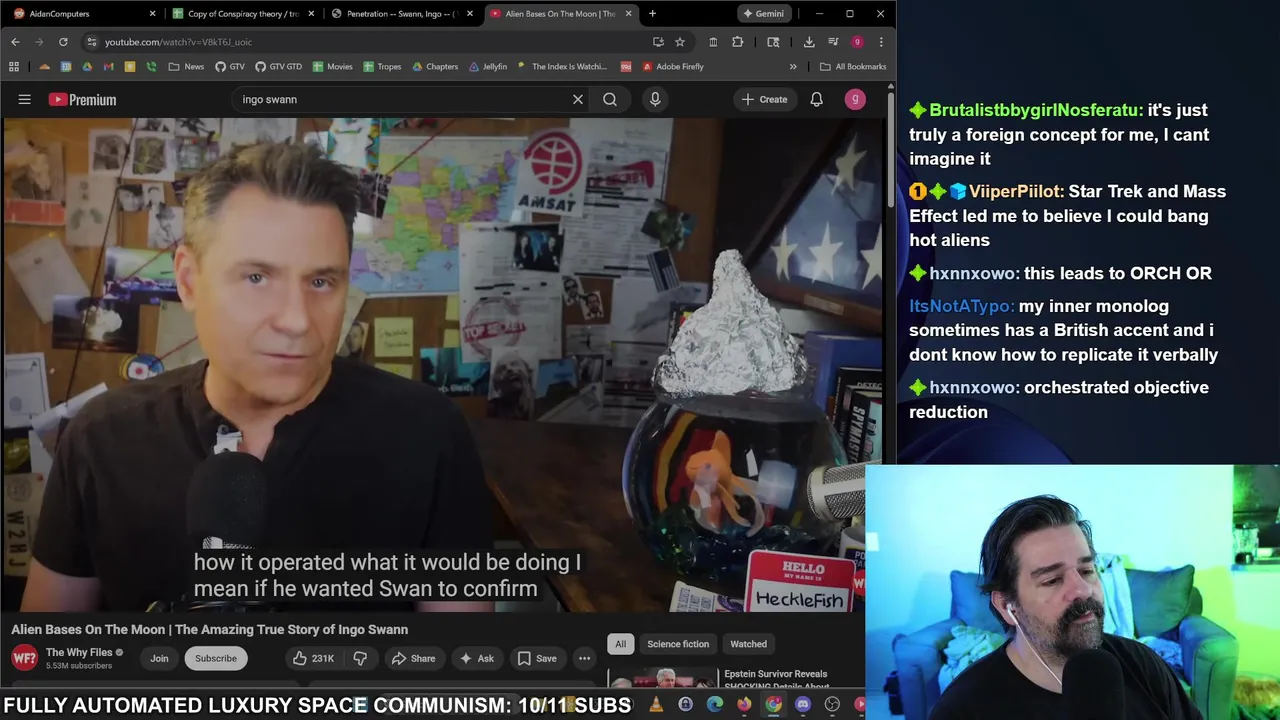Join The Why Files channel membership
This screenshot has width=1280, height=720.
click(159, 658)
